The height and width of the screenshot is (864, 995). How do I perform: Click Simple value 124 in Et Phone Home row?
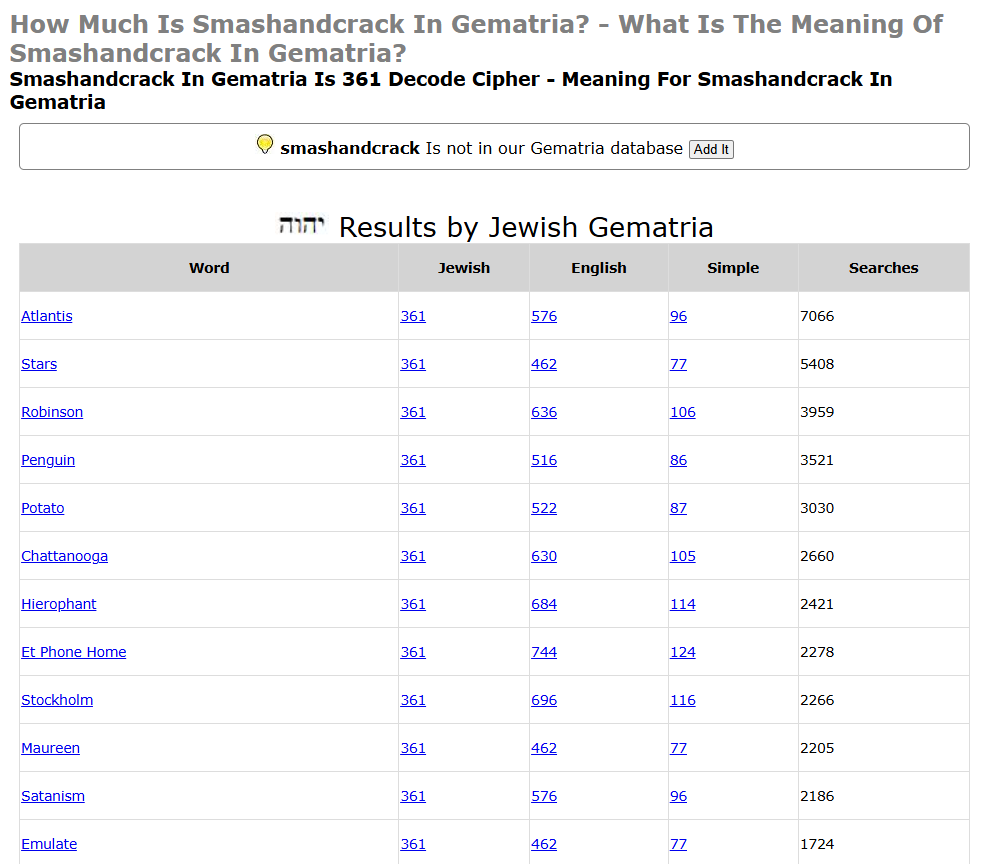(683, 652)
